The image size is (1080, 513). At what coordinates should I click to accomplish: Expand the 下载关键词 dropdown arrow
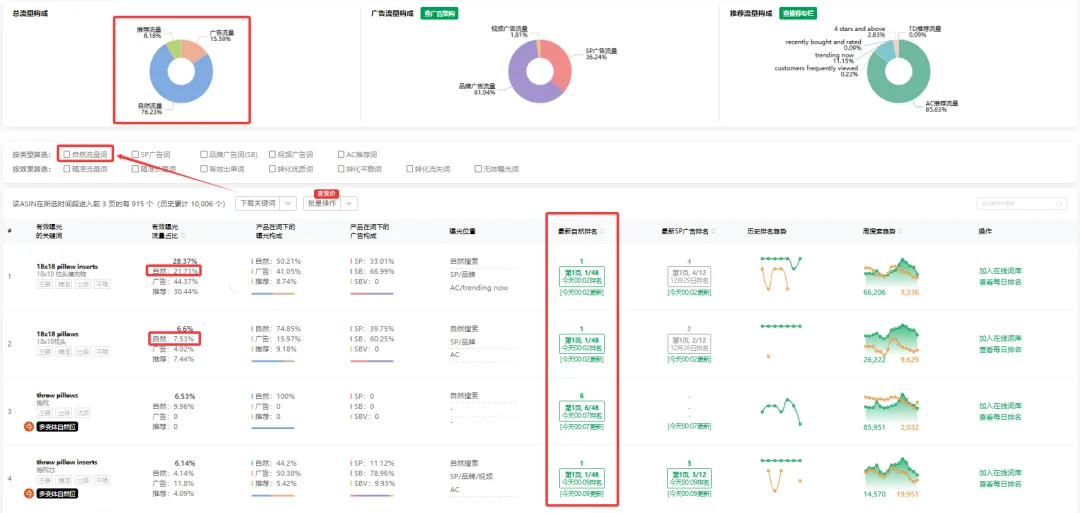[289, 203]
